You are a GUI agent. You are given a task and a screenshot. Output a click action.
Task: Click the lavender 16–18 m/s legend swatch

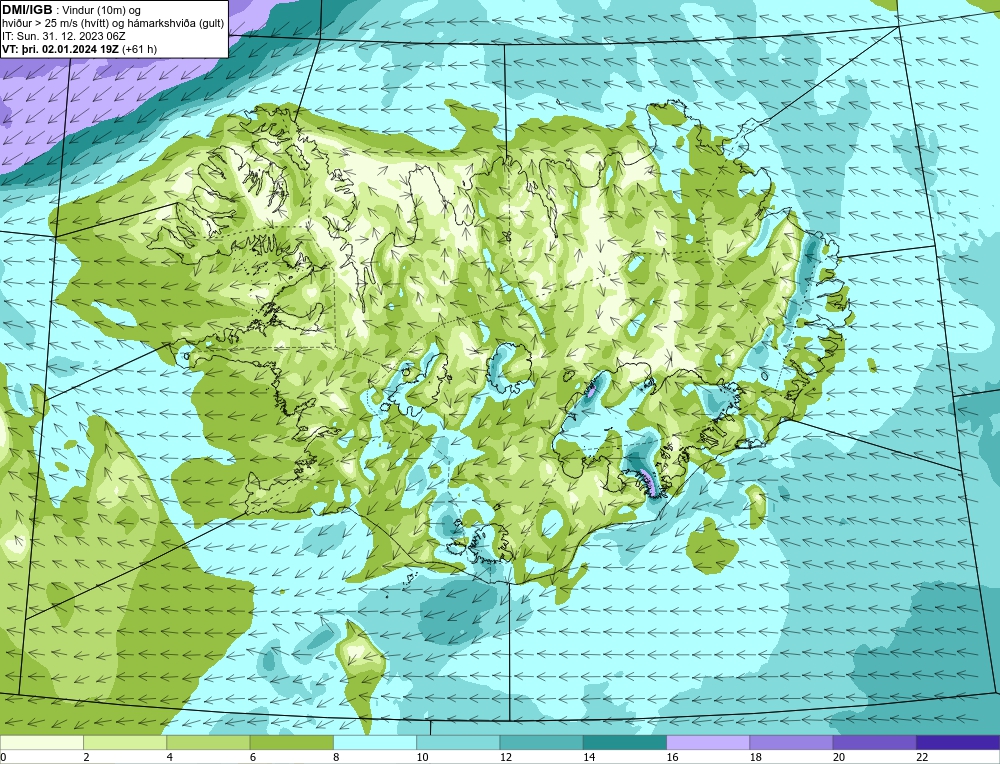(x=708, y=742)
